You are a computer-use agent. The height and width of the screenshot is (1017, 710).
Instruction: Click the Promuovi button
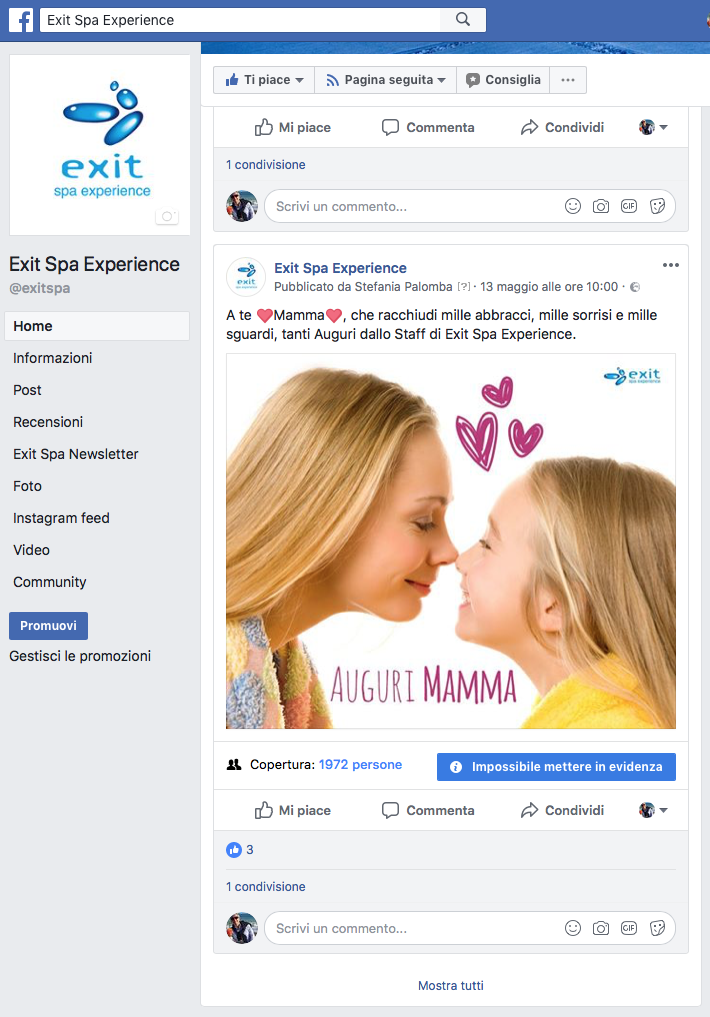click(48, 626)
